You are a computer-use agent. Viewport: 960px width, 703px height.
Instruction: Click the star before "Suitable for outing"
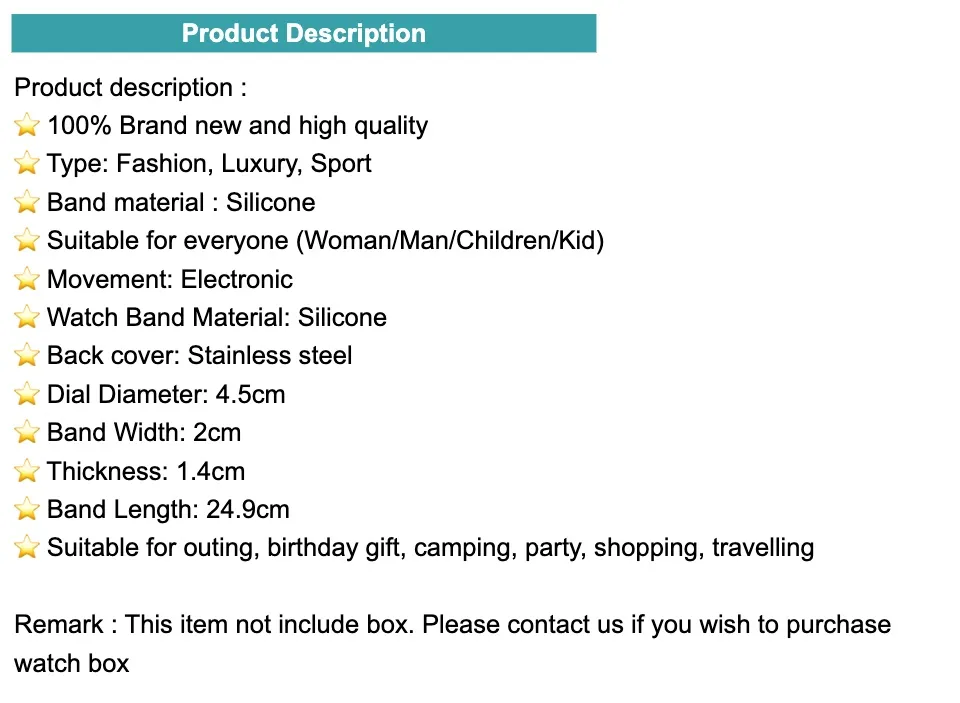click(x=27, y=548)
